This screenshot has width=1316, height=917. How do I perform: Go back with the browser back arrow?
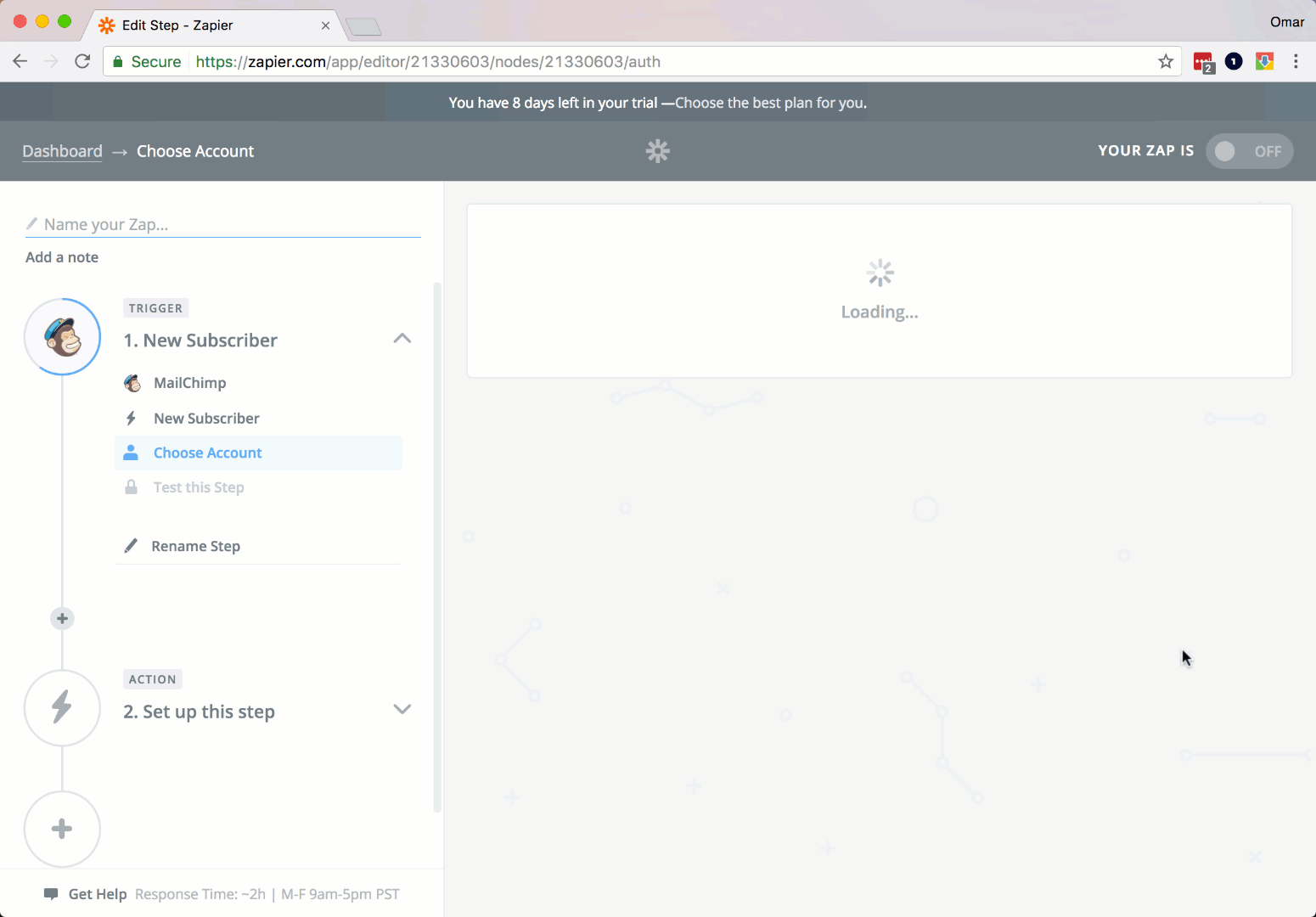point(20,61)
